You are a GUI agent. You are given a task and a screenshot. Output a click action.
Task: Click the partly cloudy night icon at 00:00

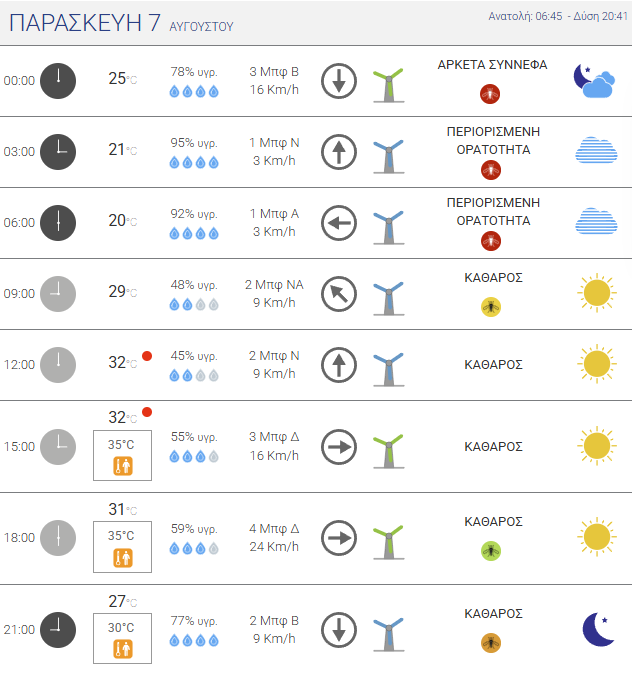point(594,81)
